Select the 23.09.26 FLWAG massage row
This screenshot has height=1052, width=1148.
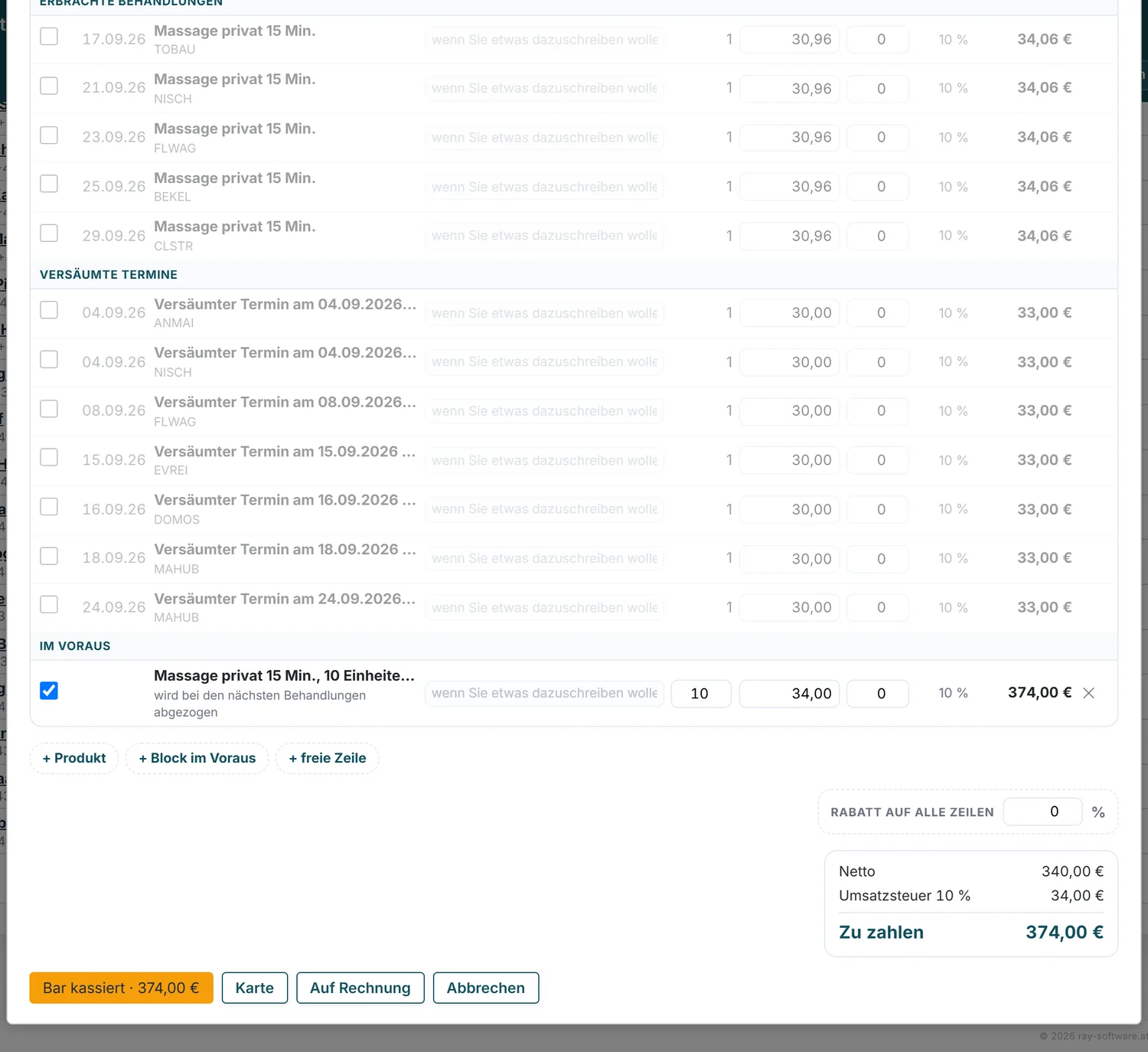point(49,135)
